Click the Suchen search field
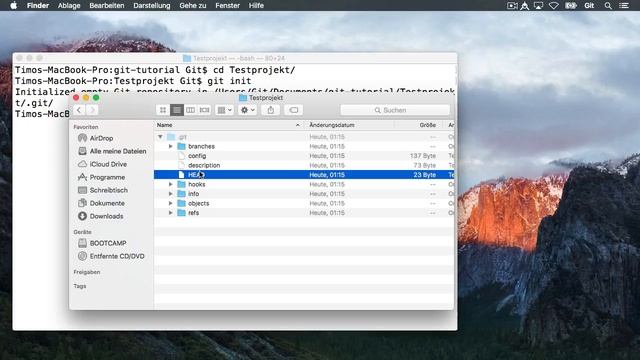This screenshot has height=360, width=640. [395, 110]
